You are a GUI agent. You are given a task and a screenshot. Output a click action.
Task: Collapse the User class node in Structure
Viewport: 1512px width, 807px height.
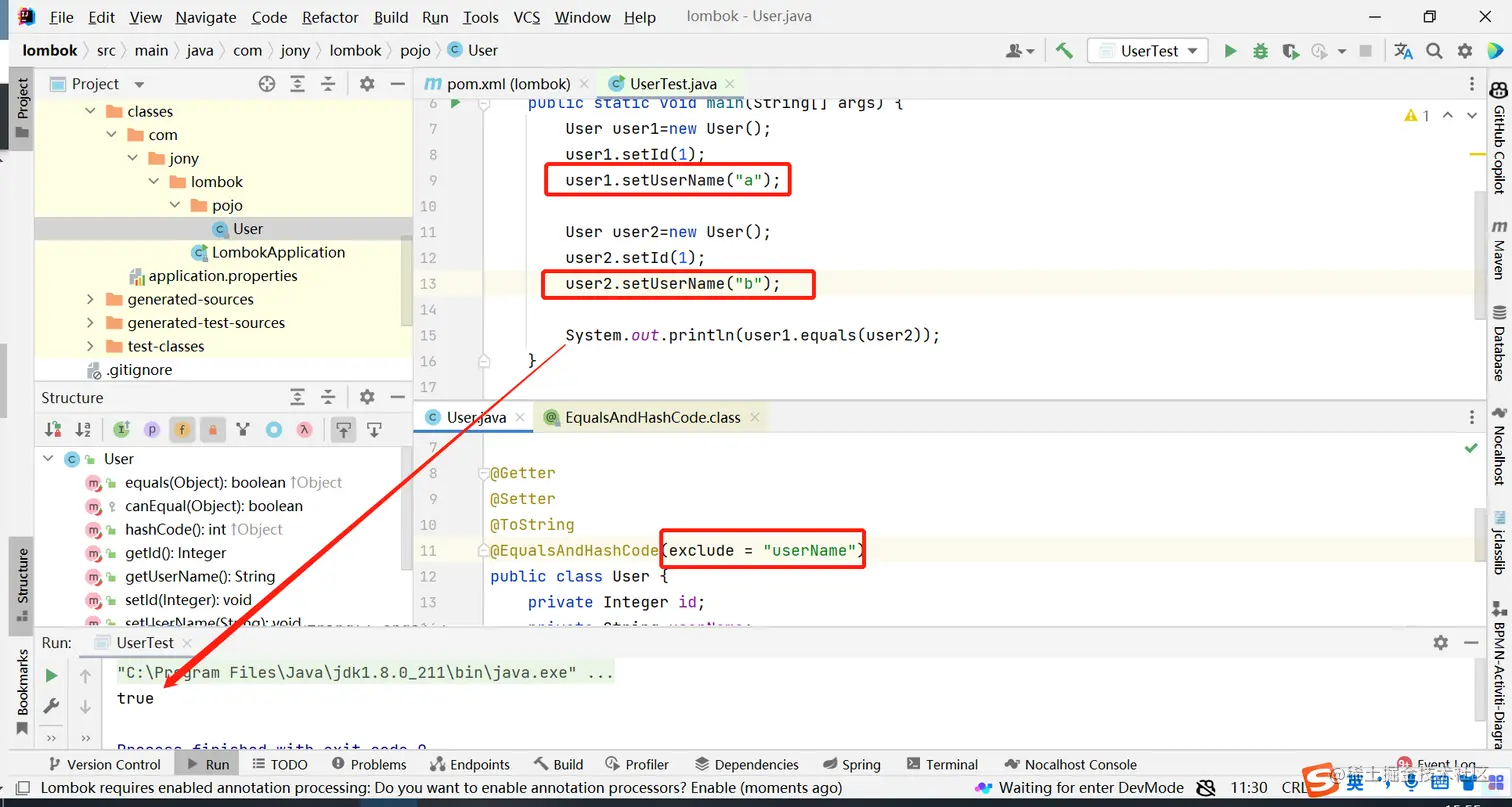pos(47,458)
